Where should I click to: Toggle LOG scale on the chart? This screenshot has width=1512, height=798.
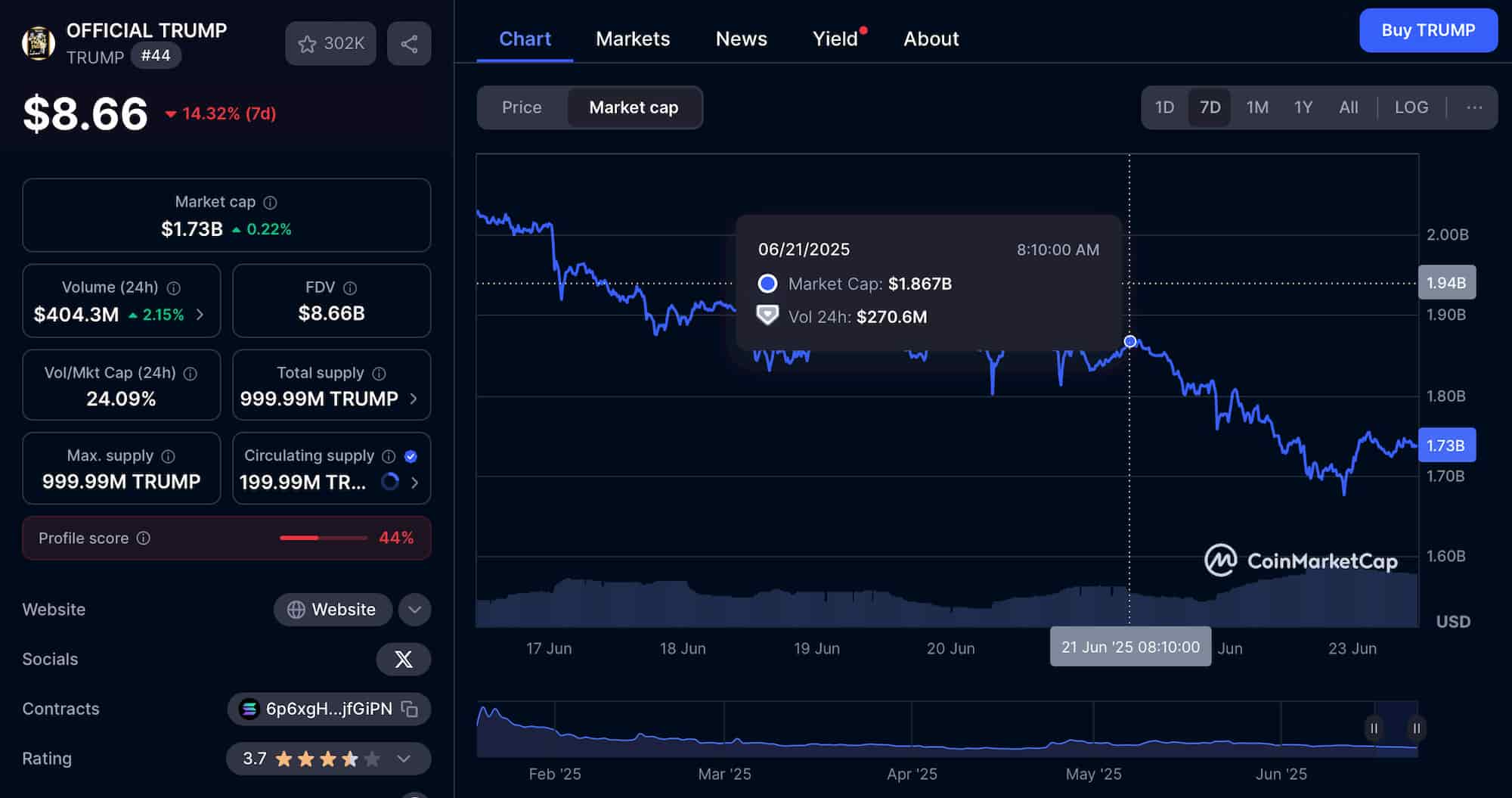[x=1411, y=107]
